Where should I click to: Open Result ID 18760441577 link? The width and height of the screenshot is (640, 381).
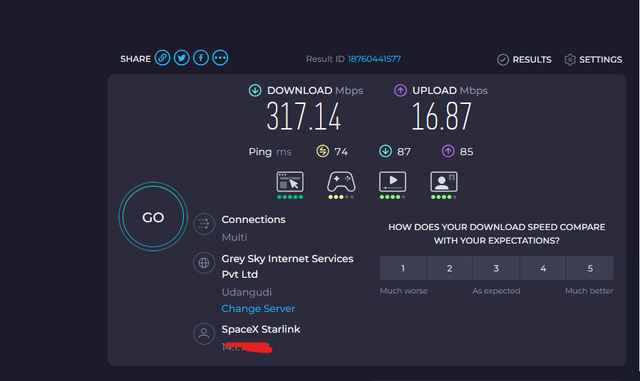(374, 59)
